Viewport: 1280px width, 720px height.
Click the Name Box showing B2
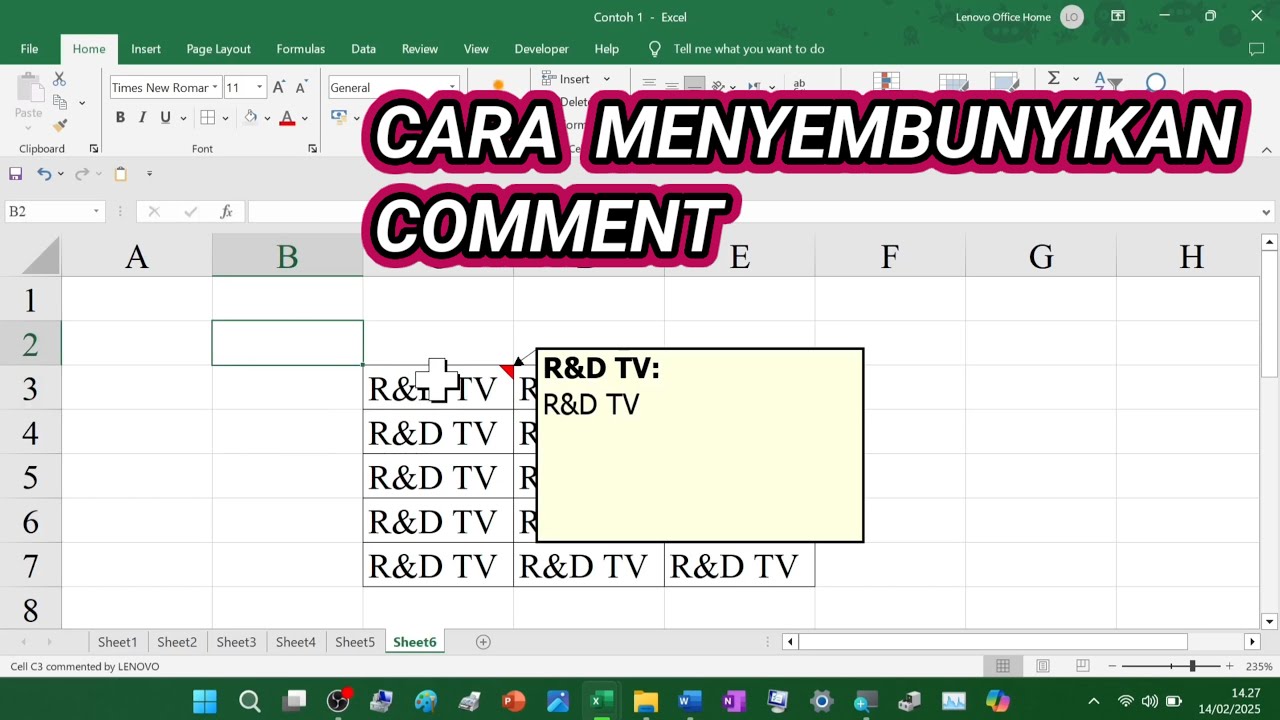point(47,211)
